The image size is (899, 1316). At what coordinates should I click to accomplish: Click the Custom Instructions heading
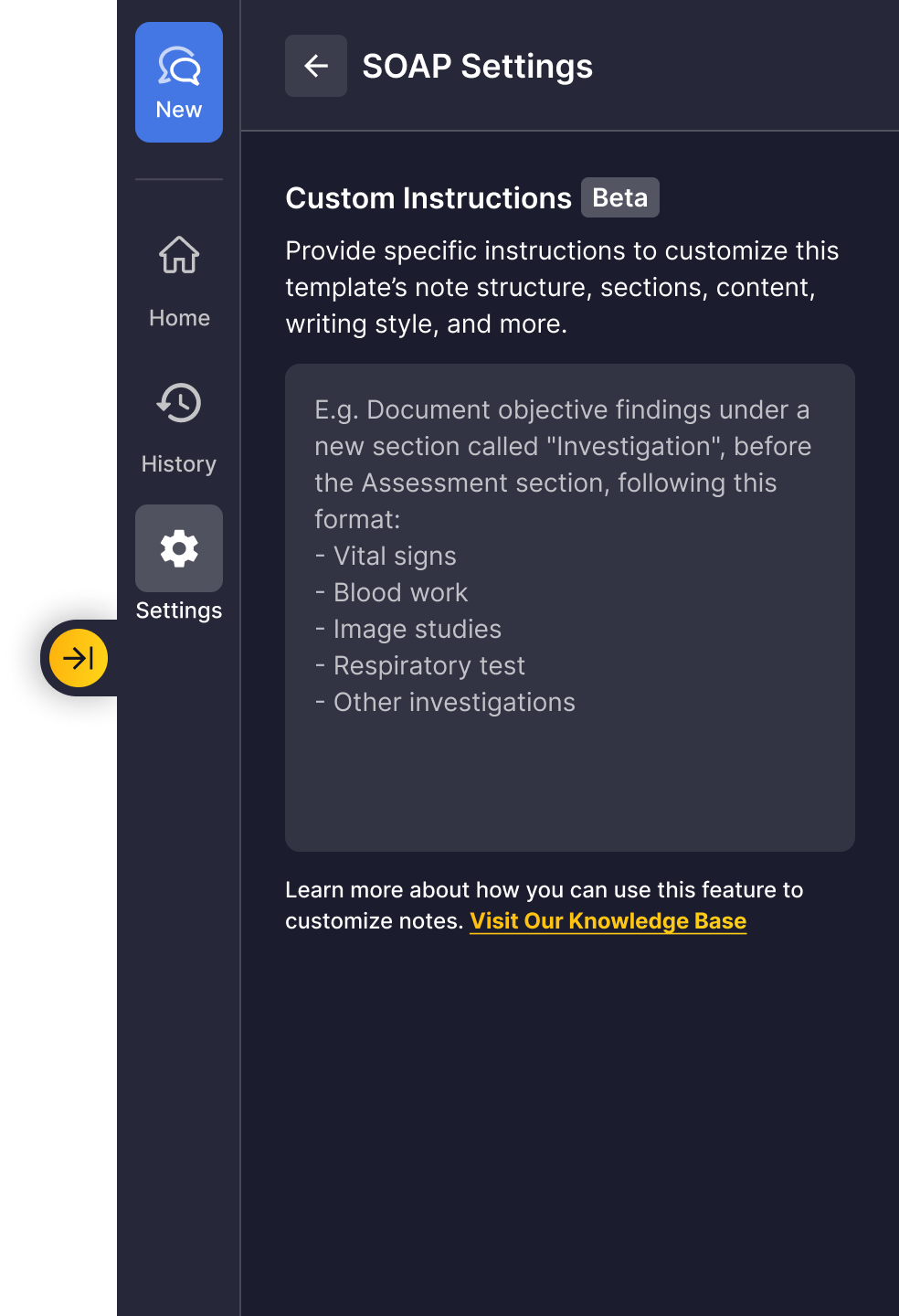coord(428,198)
